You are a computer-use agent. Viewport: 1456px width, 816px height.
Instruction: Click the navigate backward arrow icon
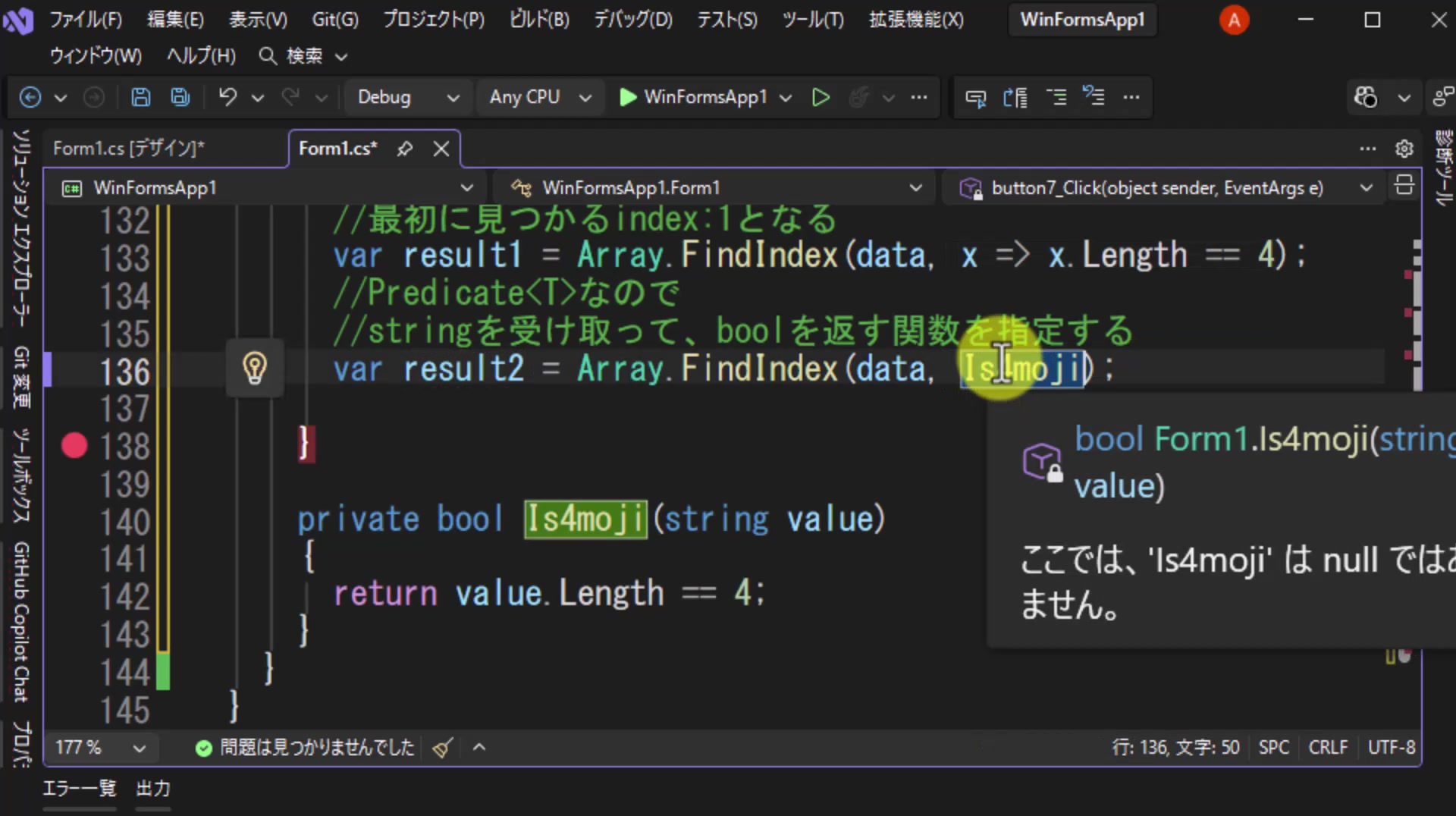click(x=30, y=97)
